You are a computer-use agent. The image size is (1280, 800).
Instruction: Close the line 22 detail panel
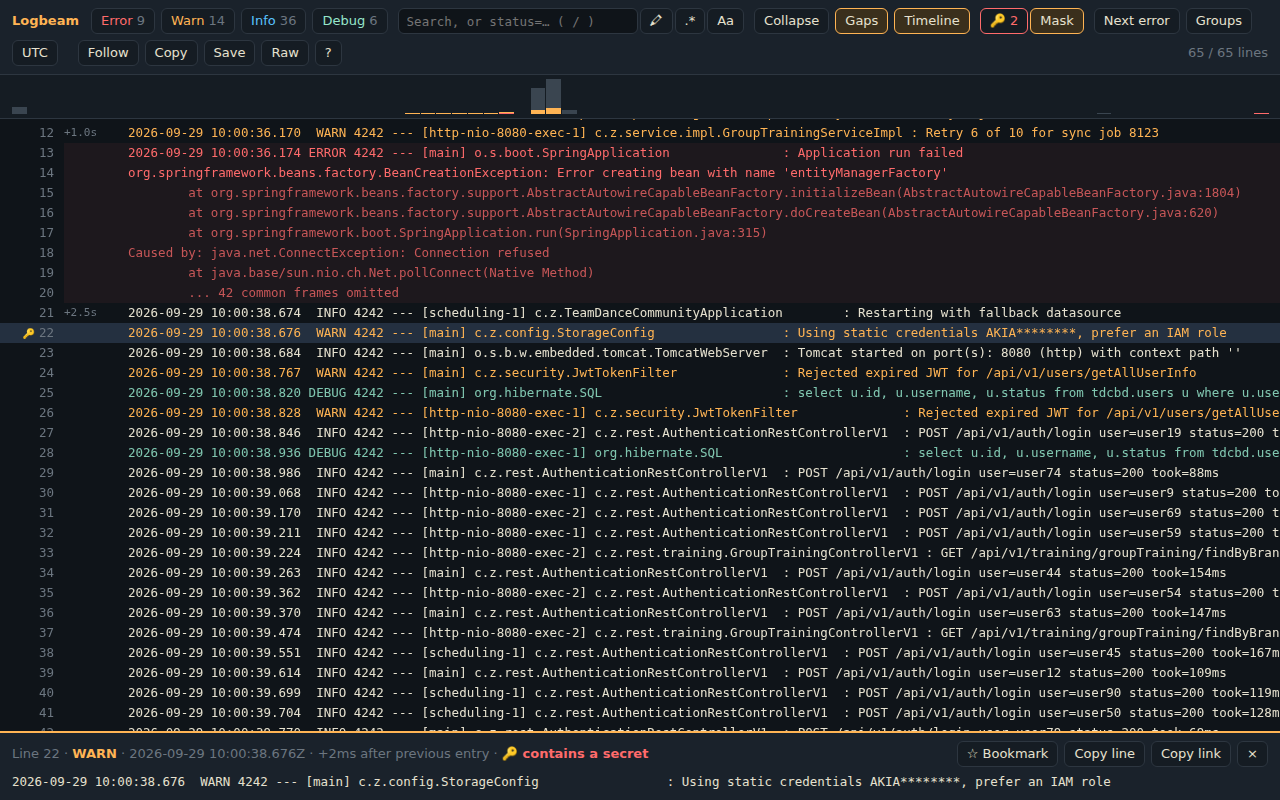(1252, 754)
